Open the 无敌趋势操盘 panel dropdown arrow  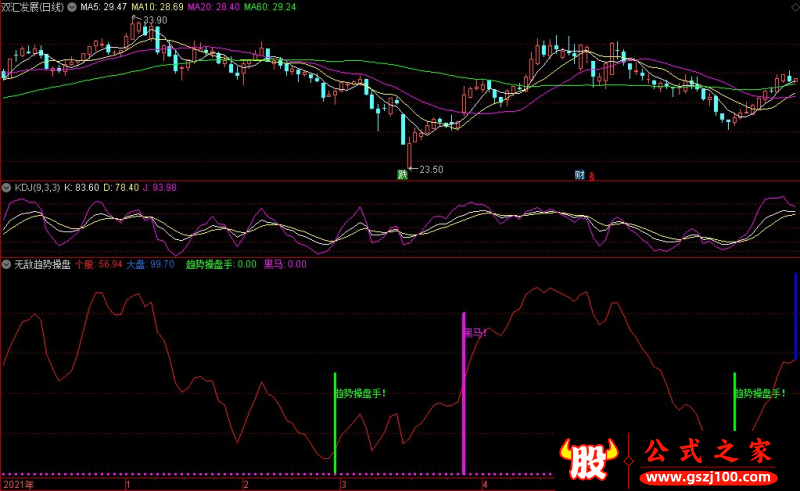(6, 264)
